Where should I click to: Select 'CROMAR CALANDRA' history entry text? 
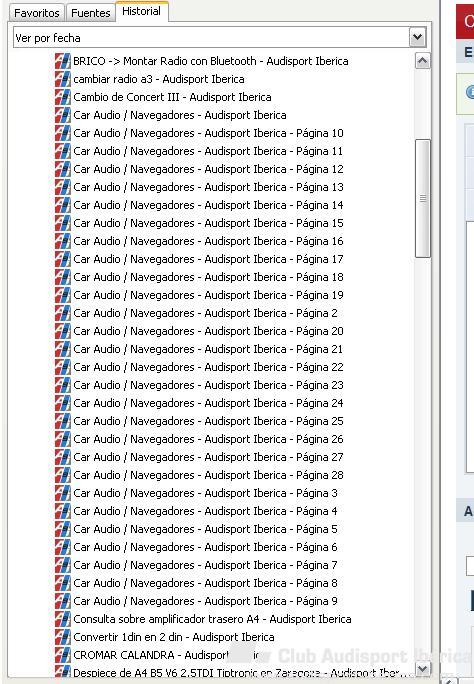tap(166, 655)
